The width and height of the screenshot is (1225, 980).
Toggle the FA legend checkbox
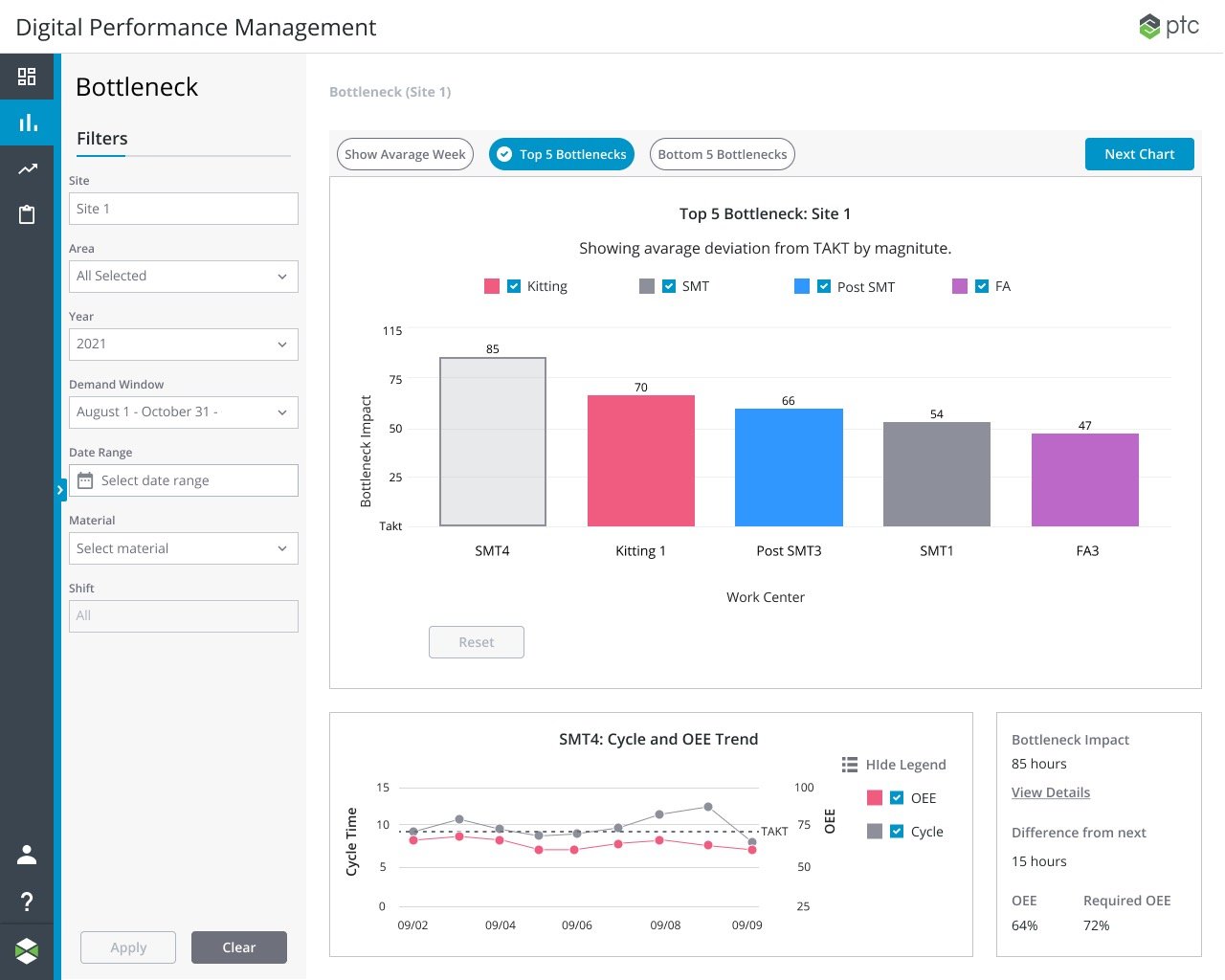[982, 286]
